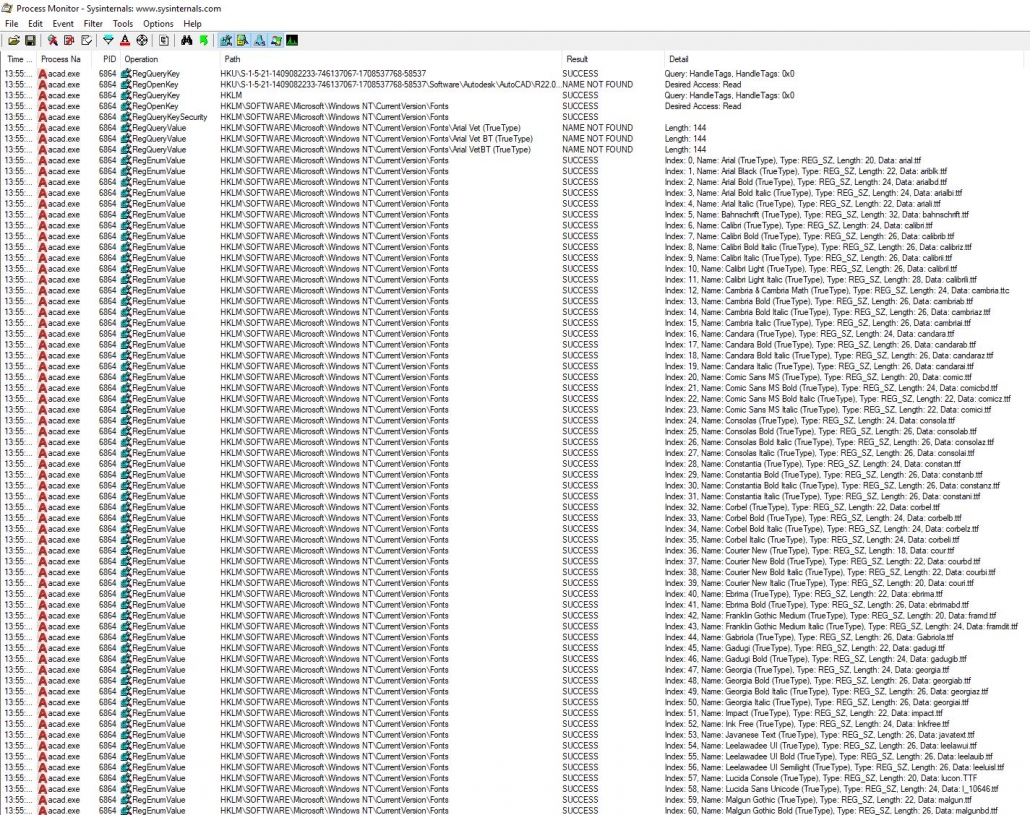Image resolution: width=1030 pixels, height=815 pixels.
Task: Click the Open folder toolbar icon
Action: pos(14,41)
